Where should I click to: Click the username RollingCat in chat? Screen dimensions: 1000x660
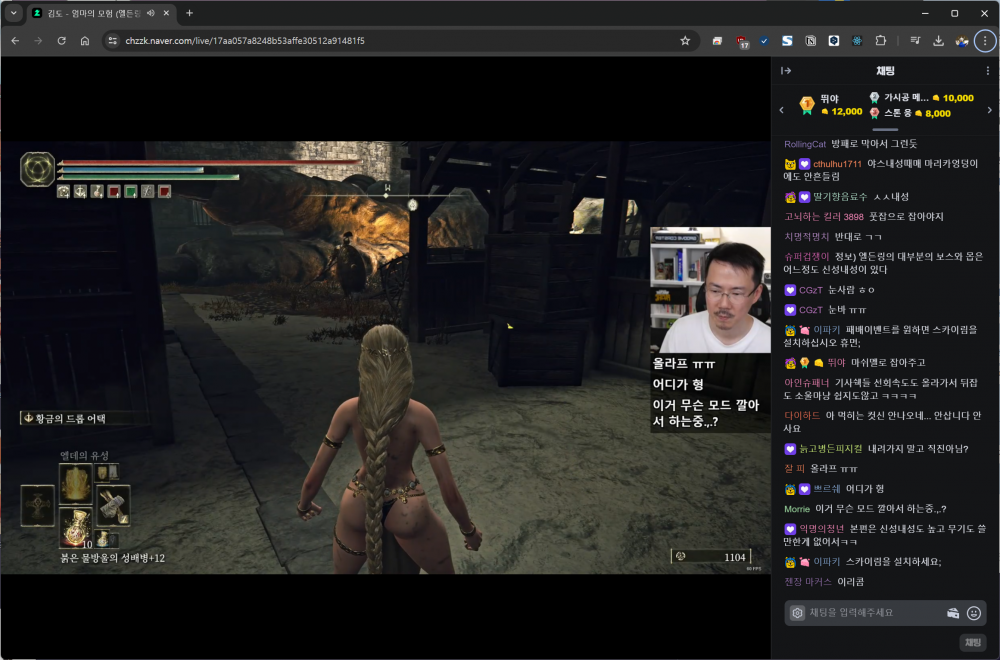click(x=804, y=144)
